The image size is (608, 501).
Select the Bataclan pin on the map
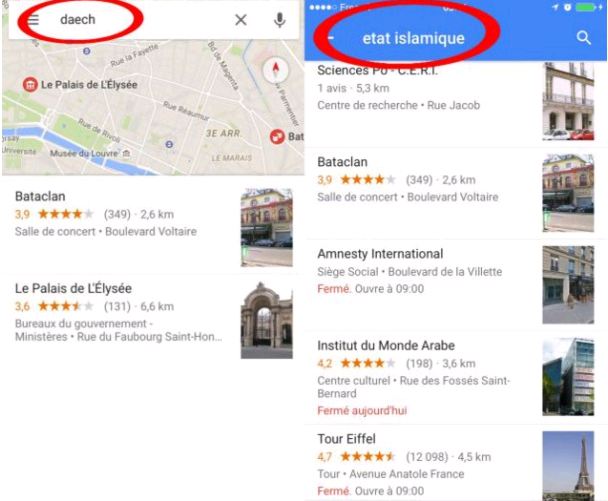pos(277,136)
